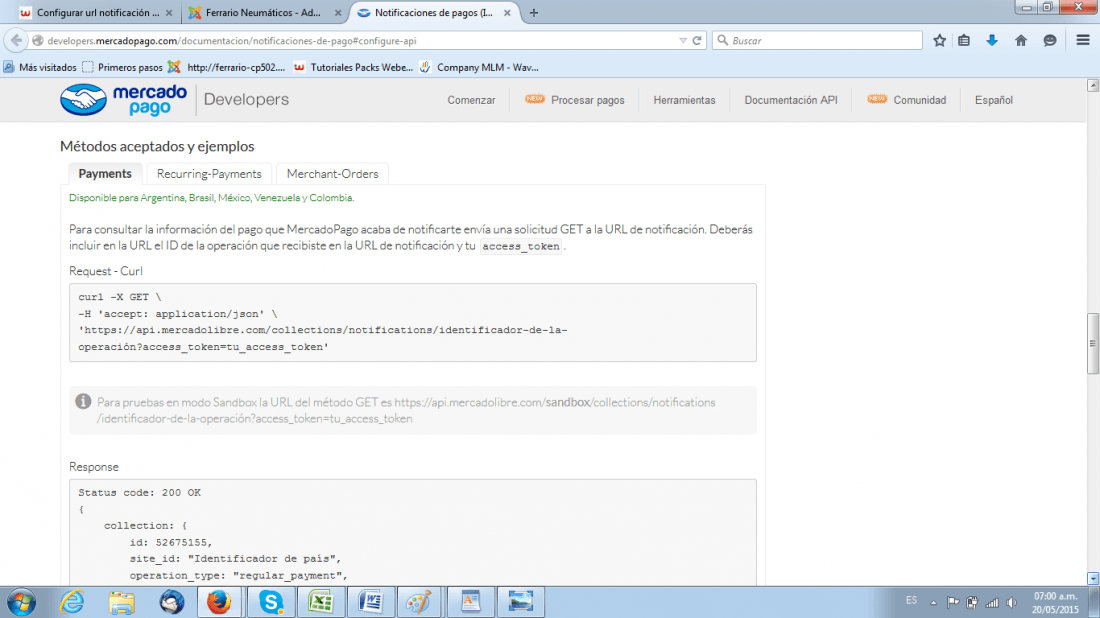Select the Payments tab
This screenshot has width=1100, height=618.
105,173
